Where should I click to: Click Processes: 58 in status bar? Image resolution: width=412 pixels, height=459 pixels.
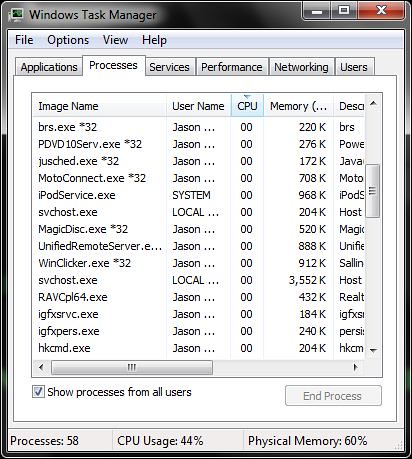point(44,441)
